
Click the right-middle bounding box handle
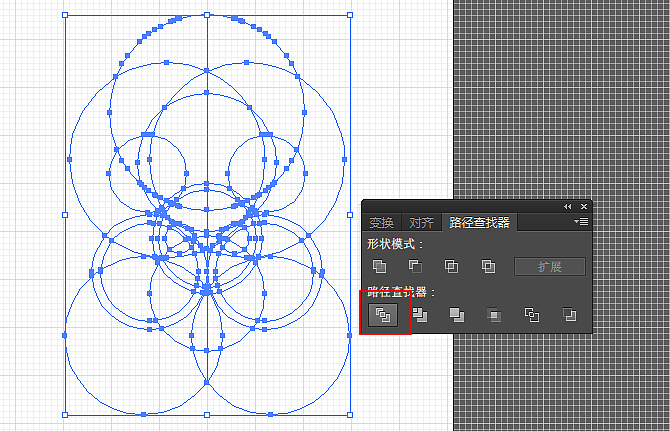(x=350, y=215)
